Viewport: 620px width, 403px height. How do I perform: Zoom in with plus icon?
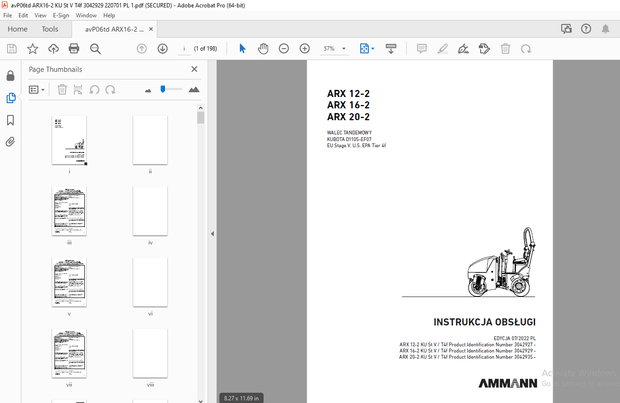304,49
